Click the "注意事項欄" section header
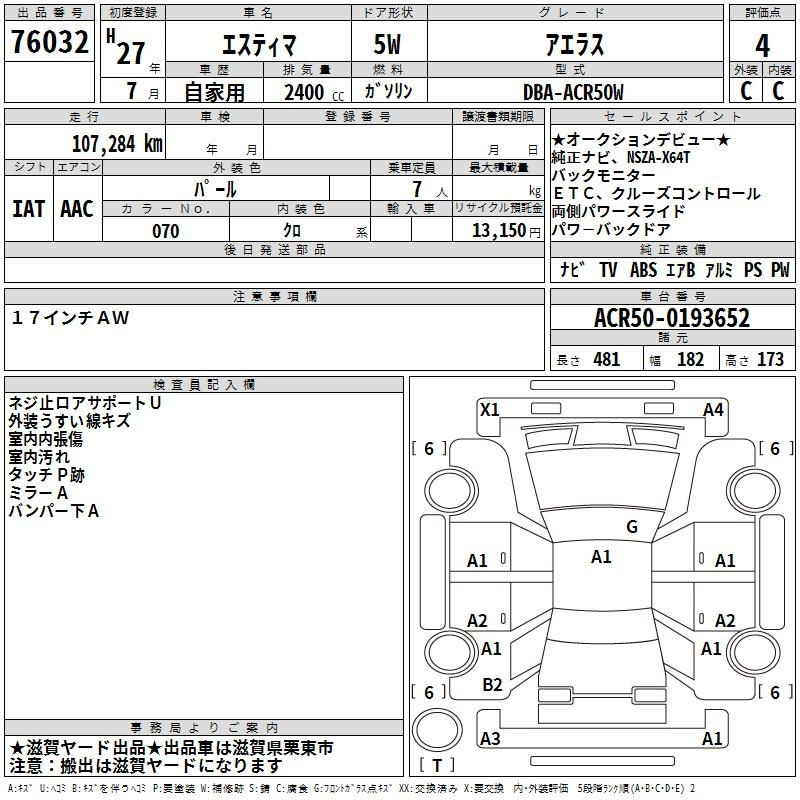800x800 pixels. point(275,296)
